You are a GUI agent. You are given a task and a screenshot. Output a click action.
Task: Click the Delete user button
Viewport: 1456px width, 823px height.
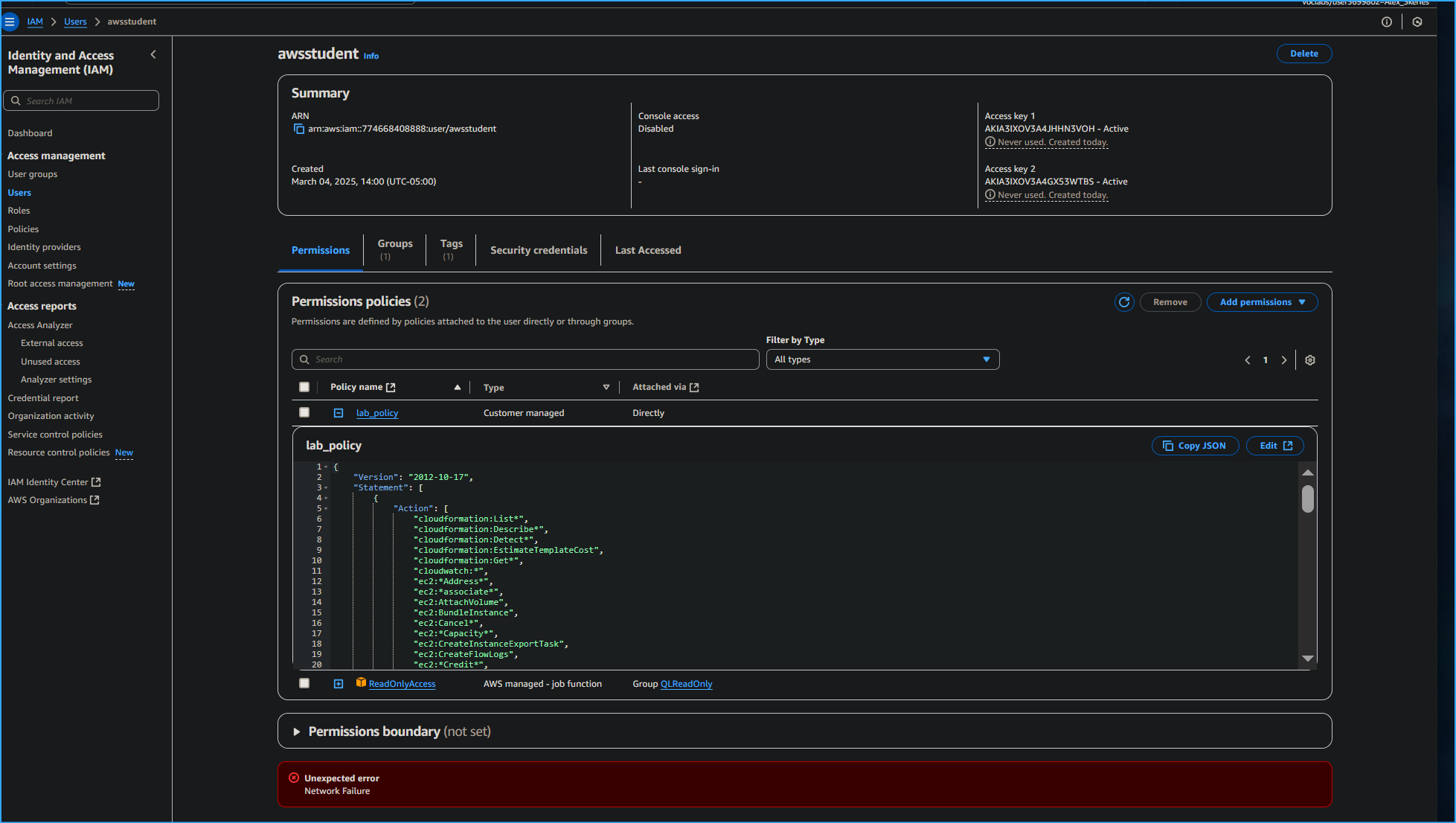[1304, 53]
